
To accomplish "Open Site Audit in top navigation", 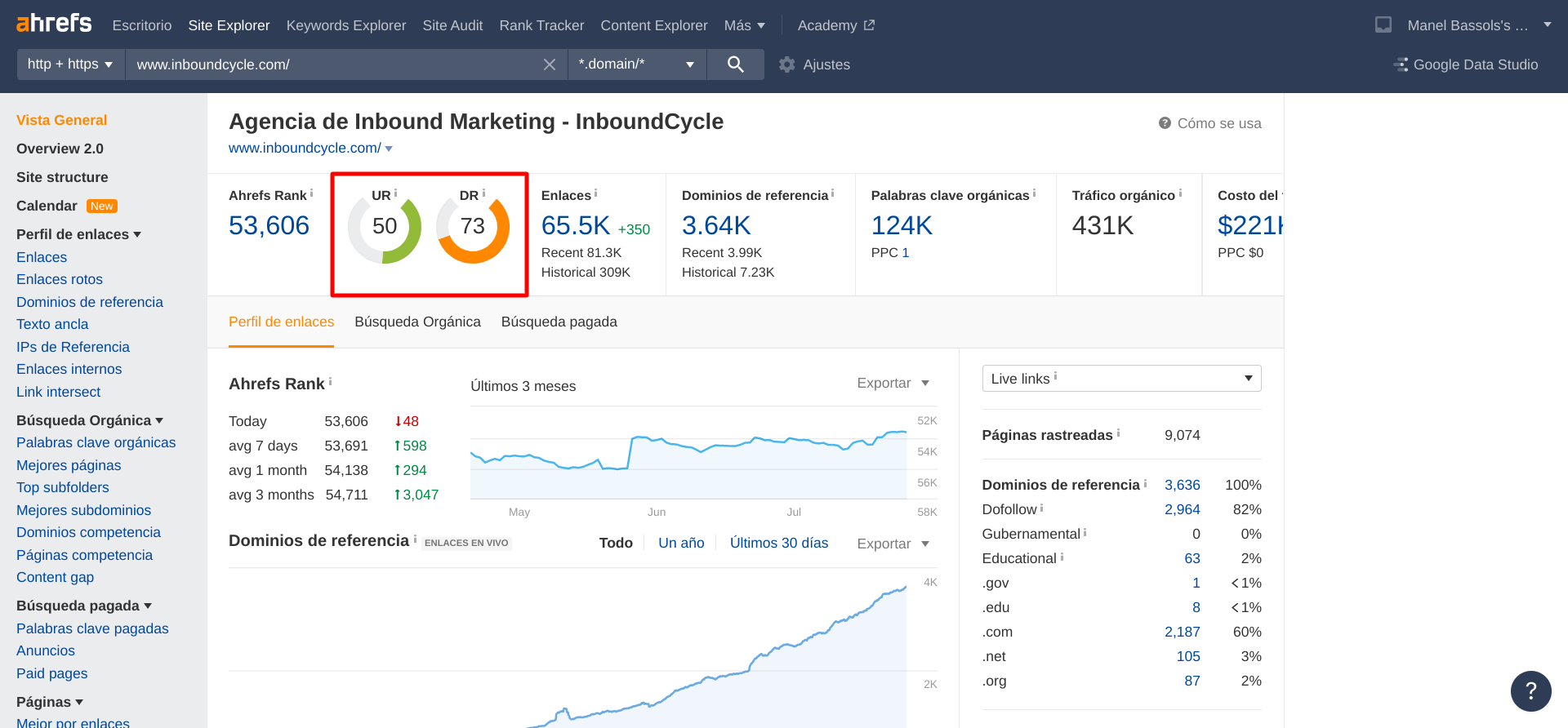I will click(x=452, y=25).
